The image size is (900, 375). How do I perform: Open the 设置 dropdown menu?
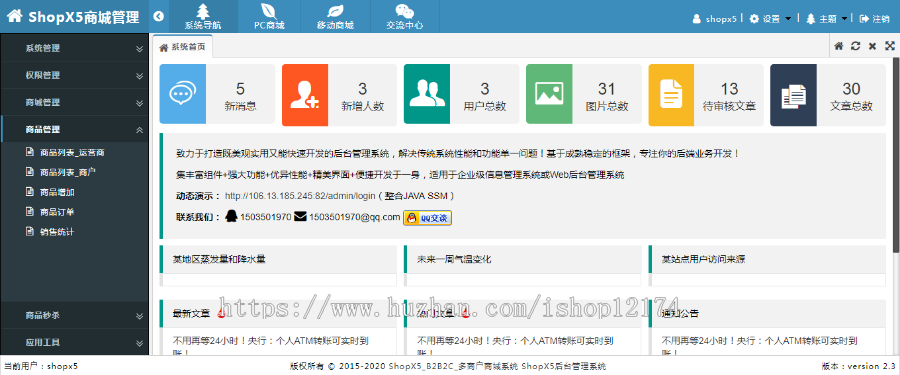click(x=771, y=18)
